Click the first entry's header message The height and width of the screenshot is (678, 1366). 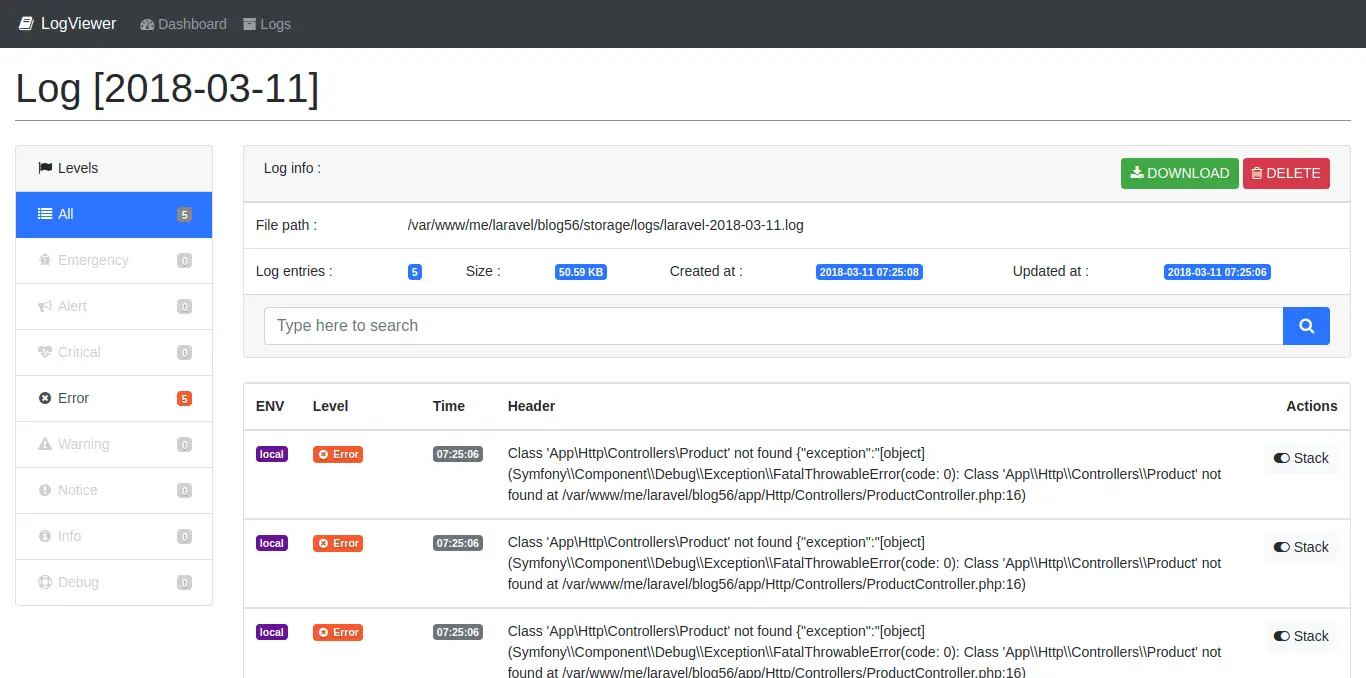coord(865,474)
